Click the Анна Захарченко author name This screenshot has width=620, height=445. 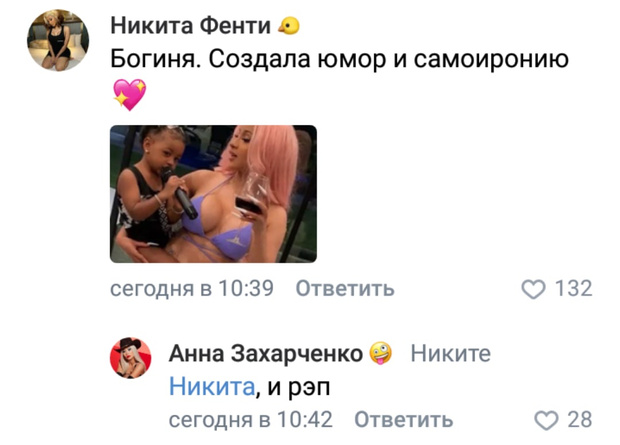click(x=266, y=353)
